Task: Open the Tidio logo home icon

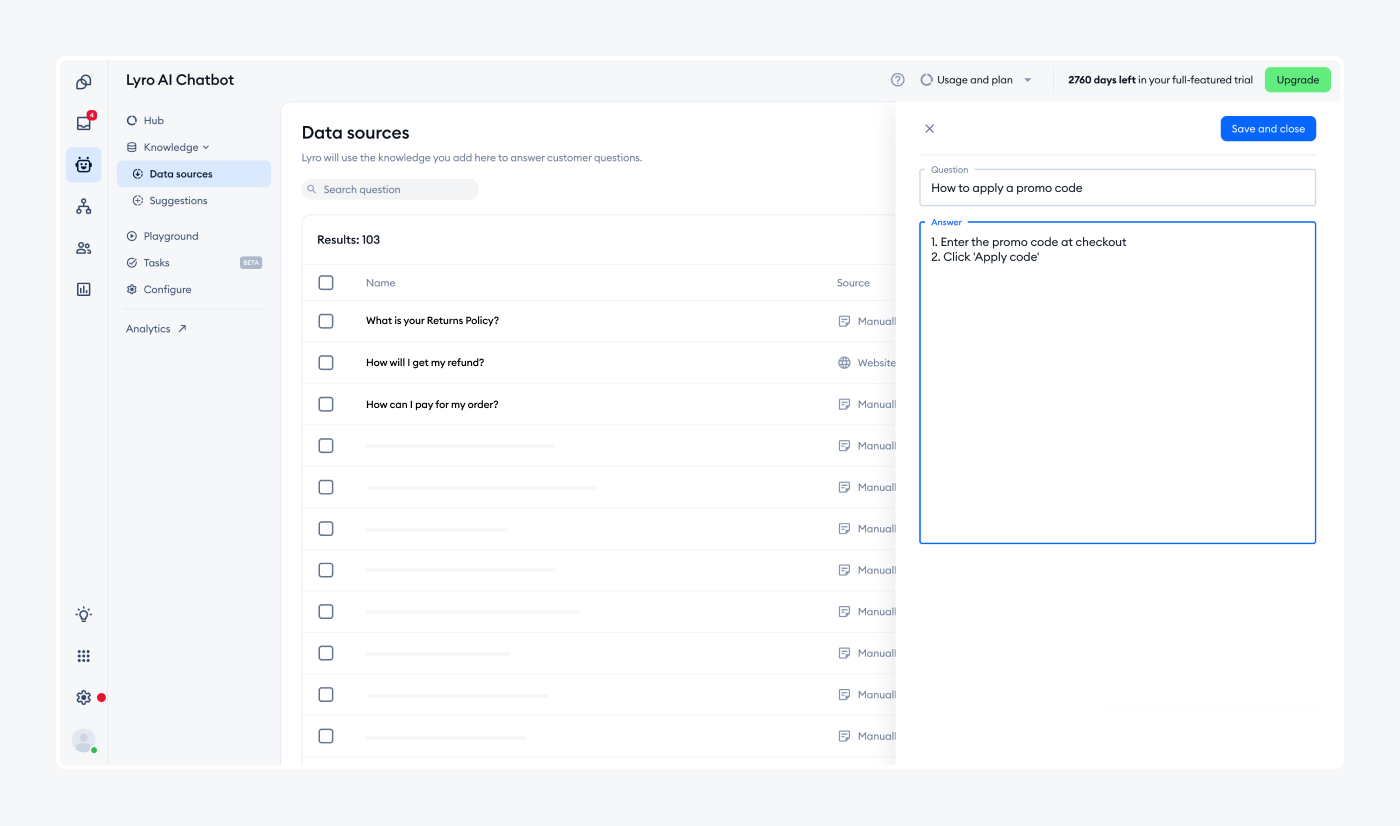Action: tap(84, 82)
